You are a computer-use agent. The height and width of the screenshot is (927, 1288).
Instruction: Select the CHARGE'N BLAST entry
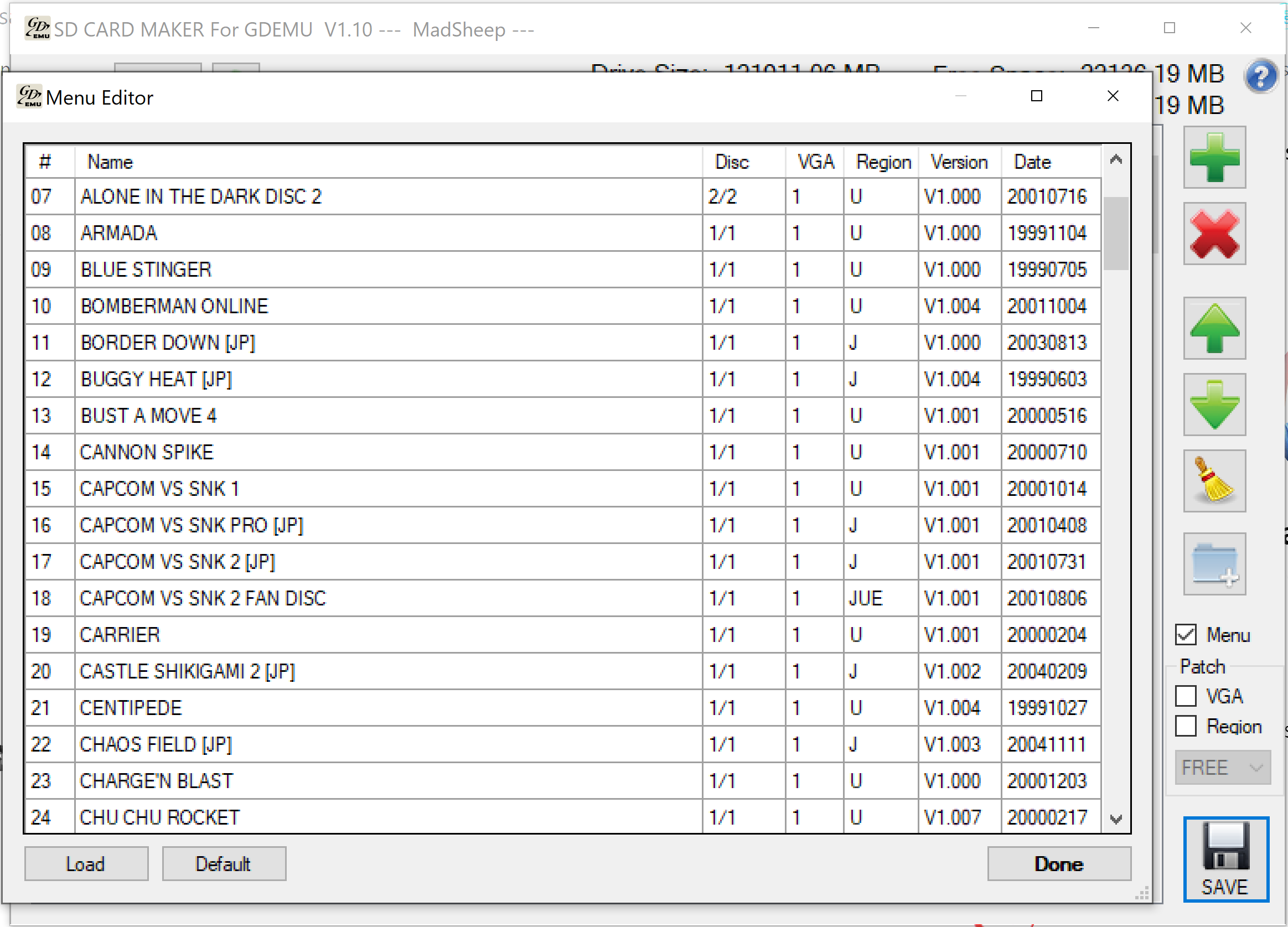click(563, 780)
